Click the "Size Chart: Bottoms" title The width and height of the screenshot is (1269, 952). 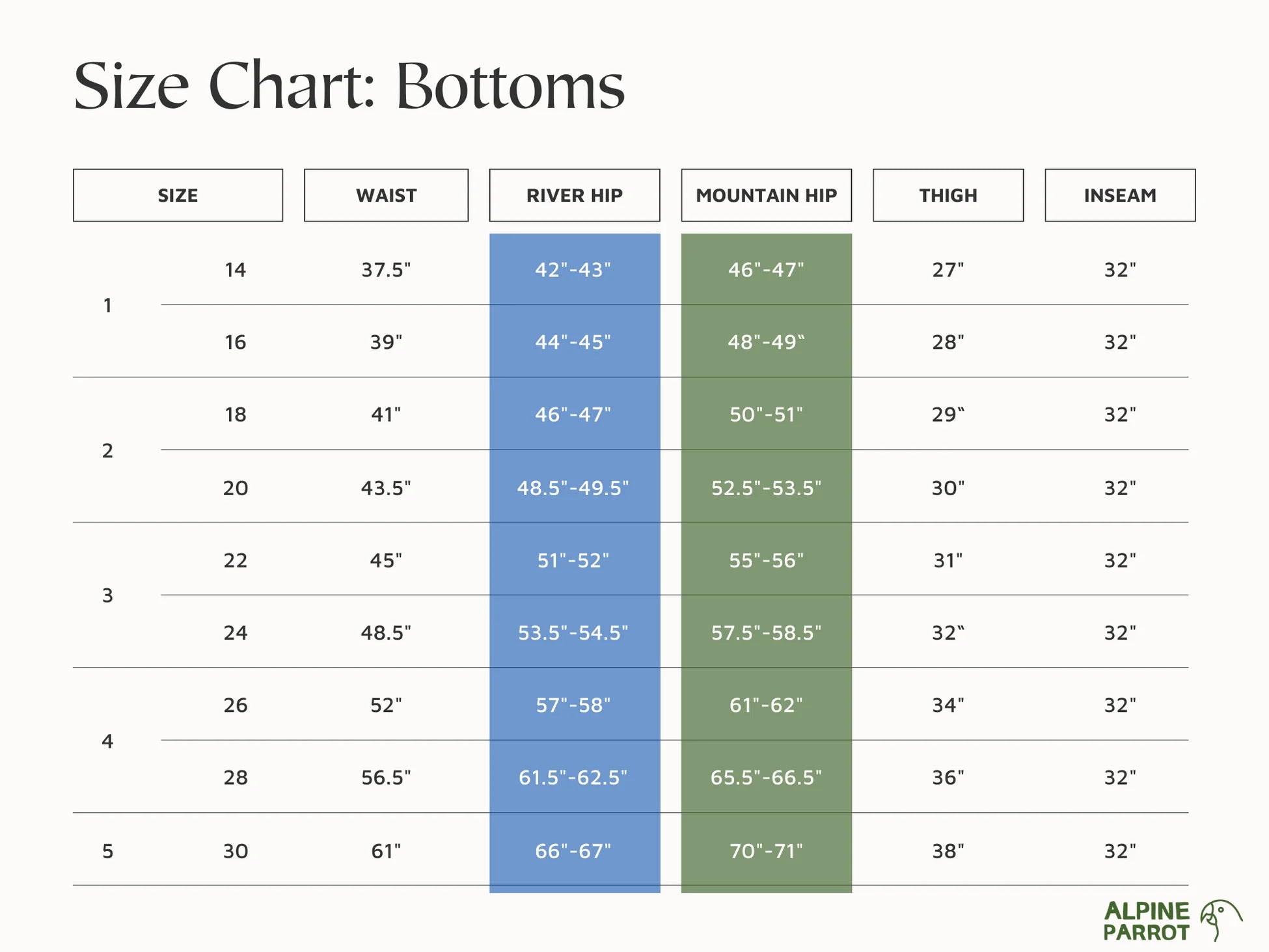tap(349, 86)
